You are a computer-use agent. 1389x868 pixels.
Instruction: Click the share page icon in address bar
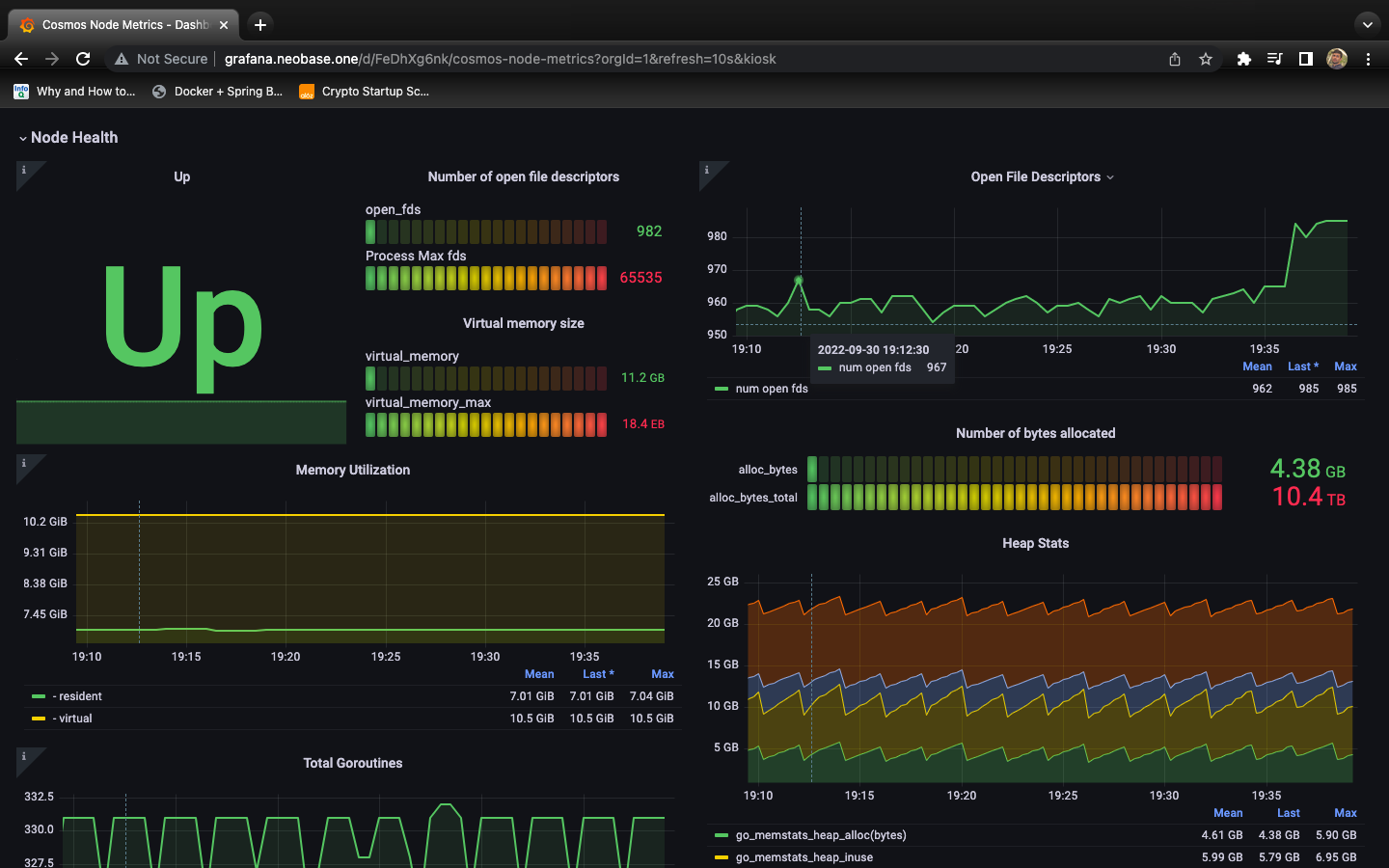point(1175,59)
